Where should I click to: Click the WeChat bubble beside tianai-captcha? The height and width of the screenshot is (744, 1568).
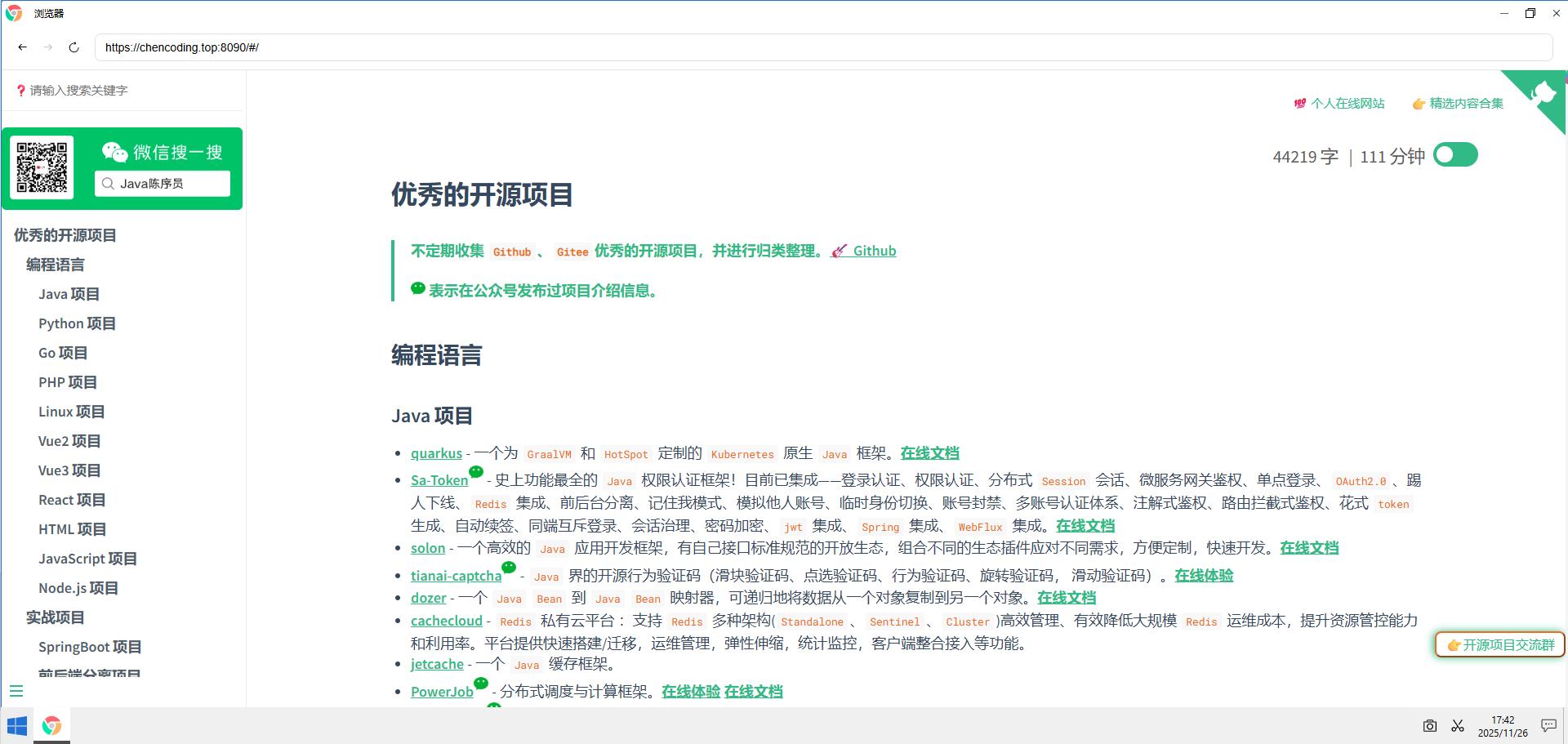[509, 567]
